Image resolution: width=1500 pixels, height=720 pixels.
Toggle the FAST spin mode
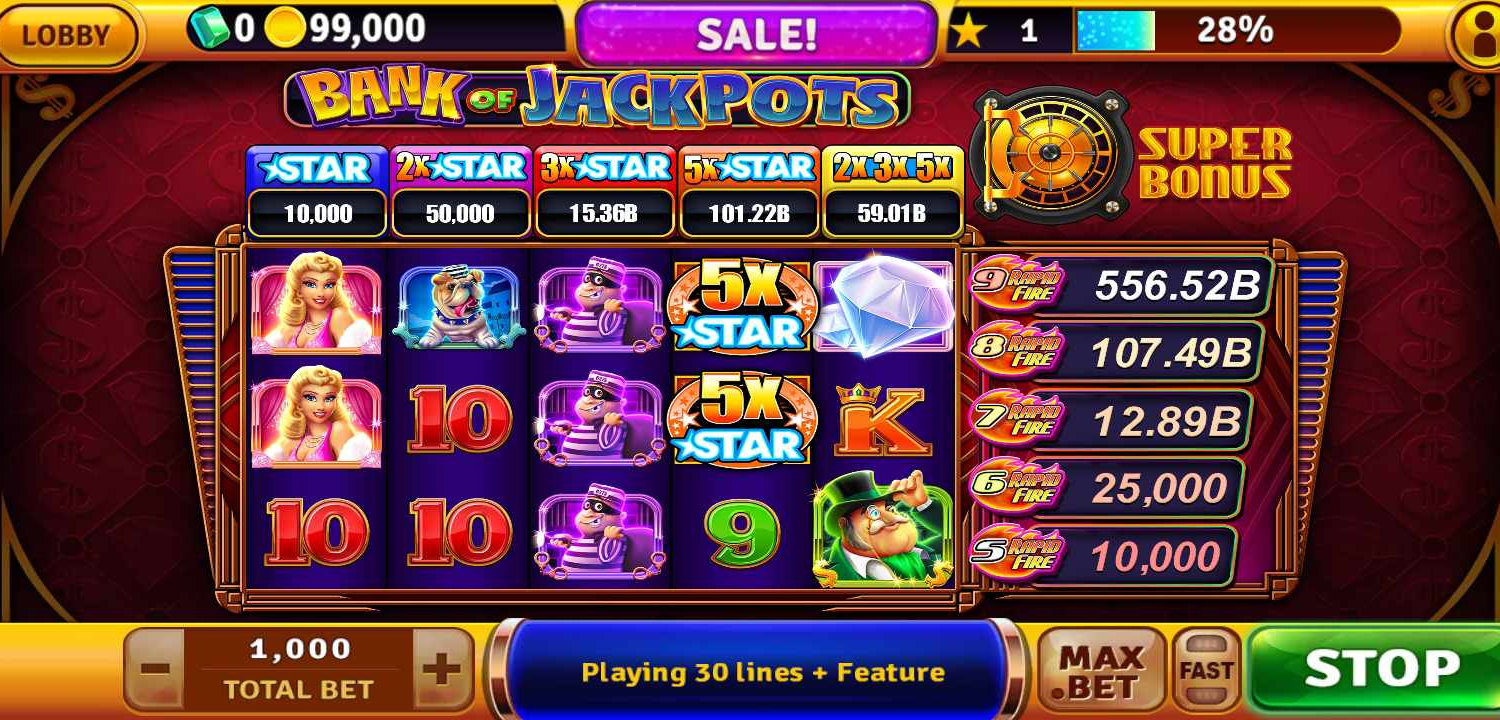click(1206, 669)
